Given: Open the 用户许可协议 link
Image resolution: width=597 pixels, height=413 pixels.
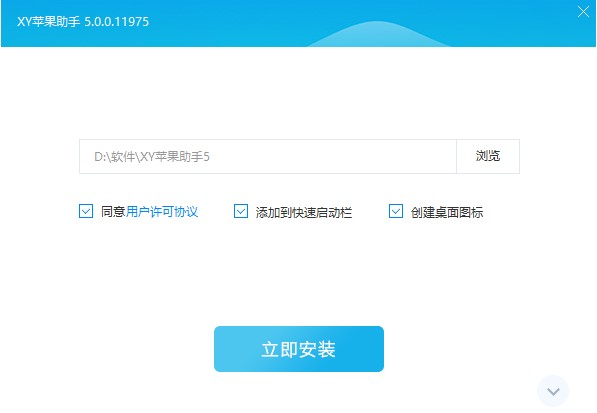Looking at the screenshot, I should click(162, 212).
